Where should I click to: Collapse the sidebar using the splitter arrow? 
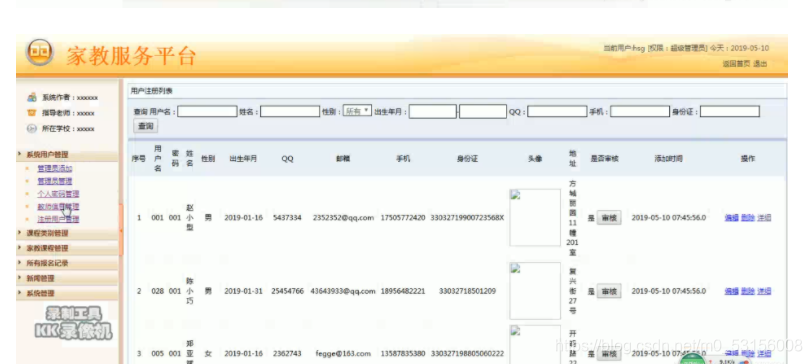click(x=121, y=230)
